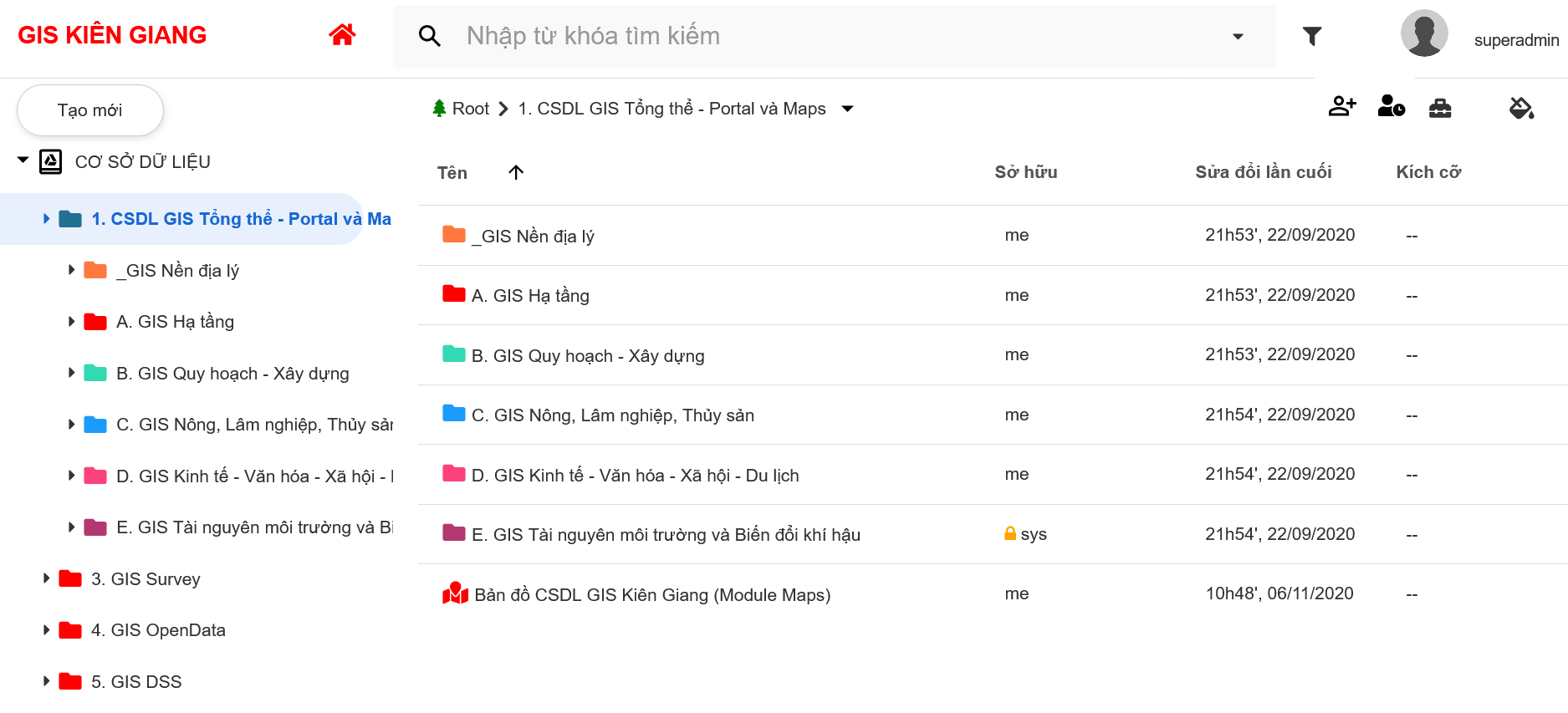
Task: Click the search magnifier icon
Action: [429, 36]
